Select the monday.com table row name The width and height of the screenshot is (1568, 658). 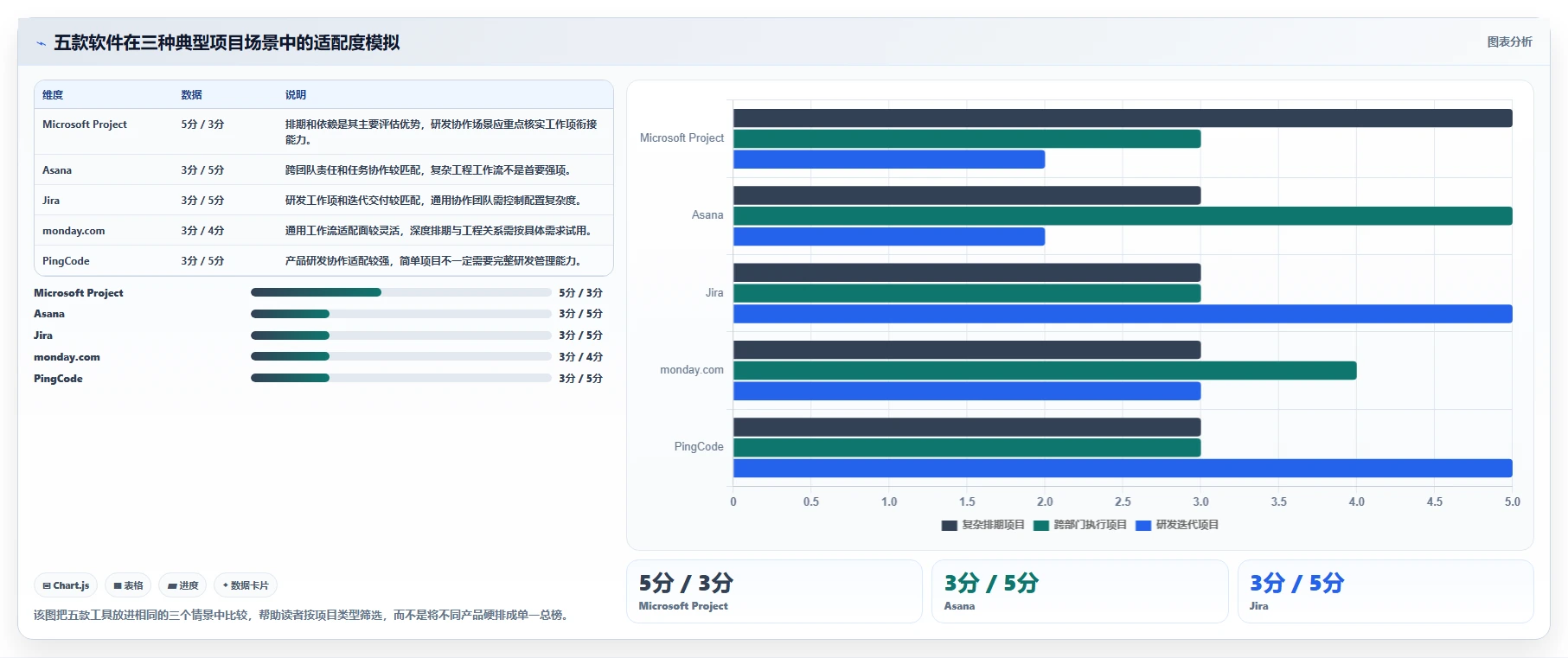(74, 231)
